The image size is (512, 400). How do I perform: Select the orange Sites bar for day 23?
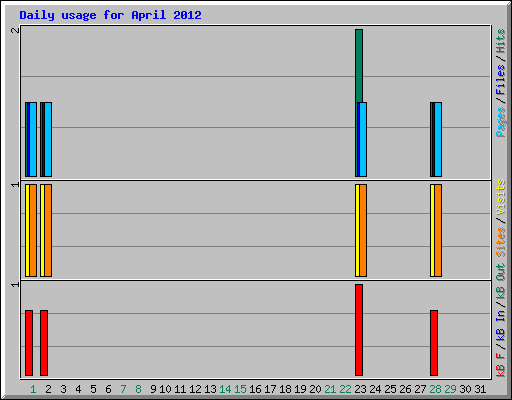tap(363, 230)
